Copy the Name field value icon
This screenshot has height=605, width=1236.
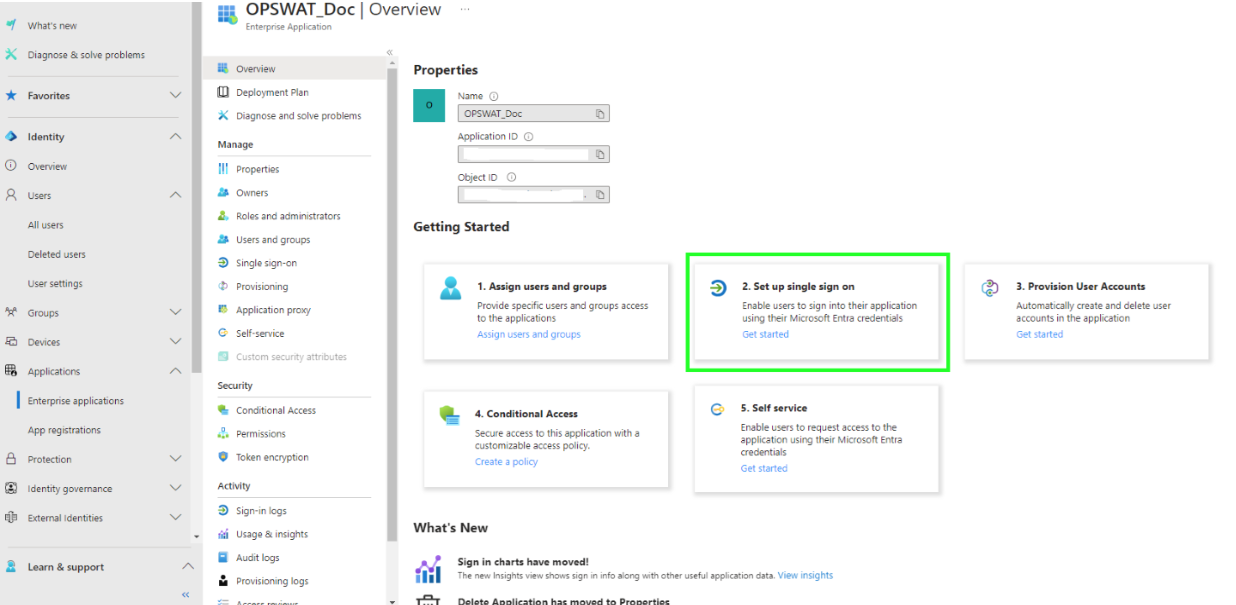click(x=600, y=114)
